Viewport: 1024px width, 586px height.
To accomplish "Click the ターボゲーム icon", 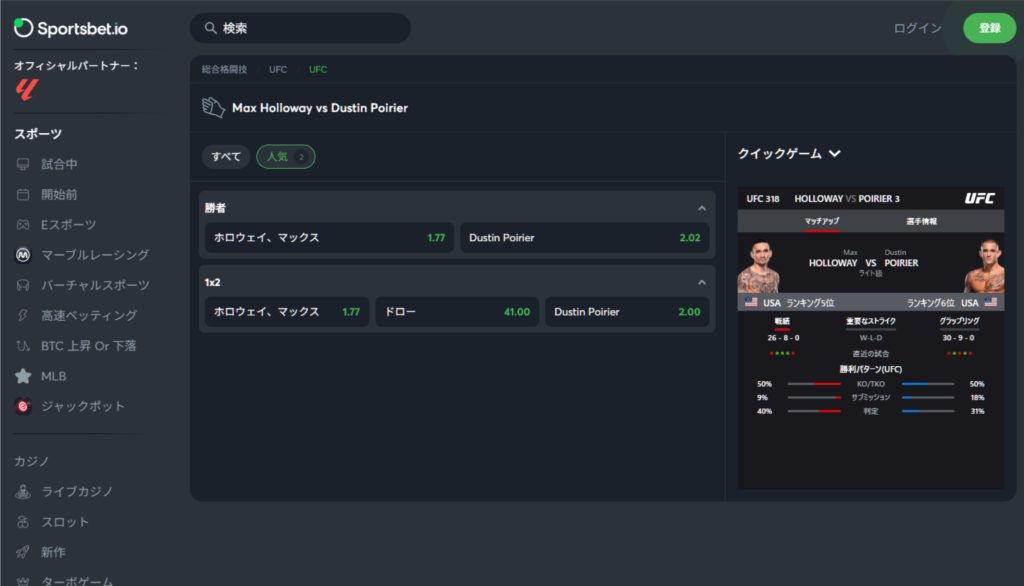I will [x=23, y=581].
